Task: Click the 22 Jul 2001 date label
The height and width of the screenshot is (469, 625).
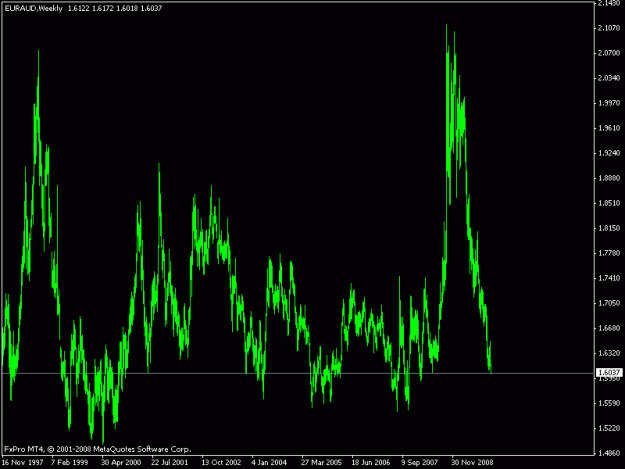Action: coord(169,462)
